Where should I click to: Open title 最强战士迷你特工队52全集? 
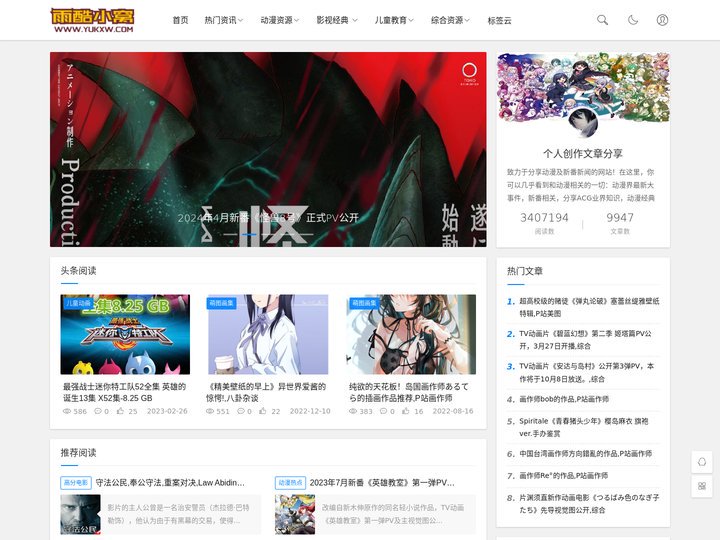pyautogui.click(x=124, y=392)
